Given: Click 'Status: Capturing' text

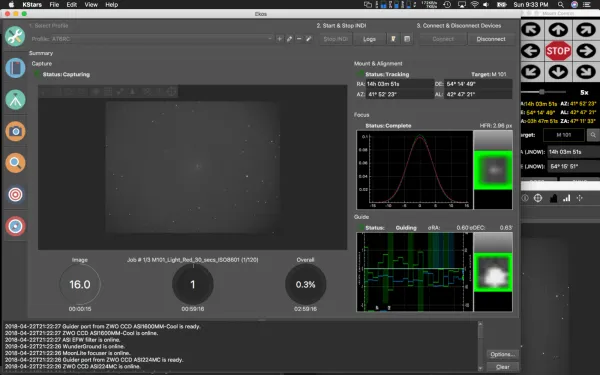Looking at the screenshot, I should [x=66, y=74].
